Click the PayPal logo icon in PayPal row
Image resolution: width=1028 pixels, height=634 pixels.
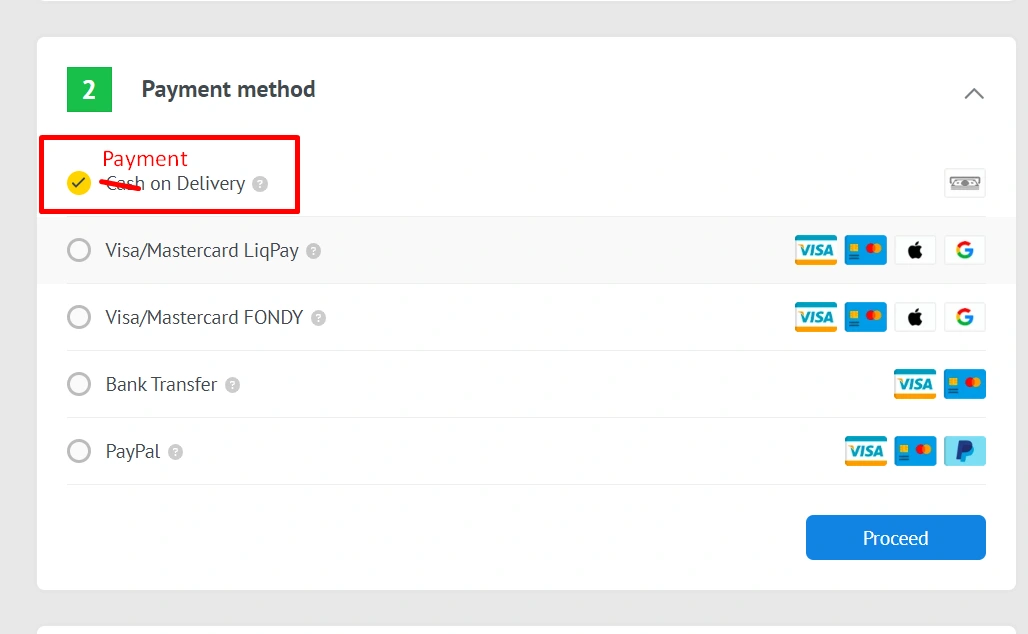(965, 451)
